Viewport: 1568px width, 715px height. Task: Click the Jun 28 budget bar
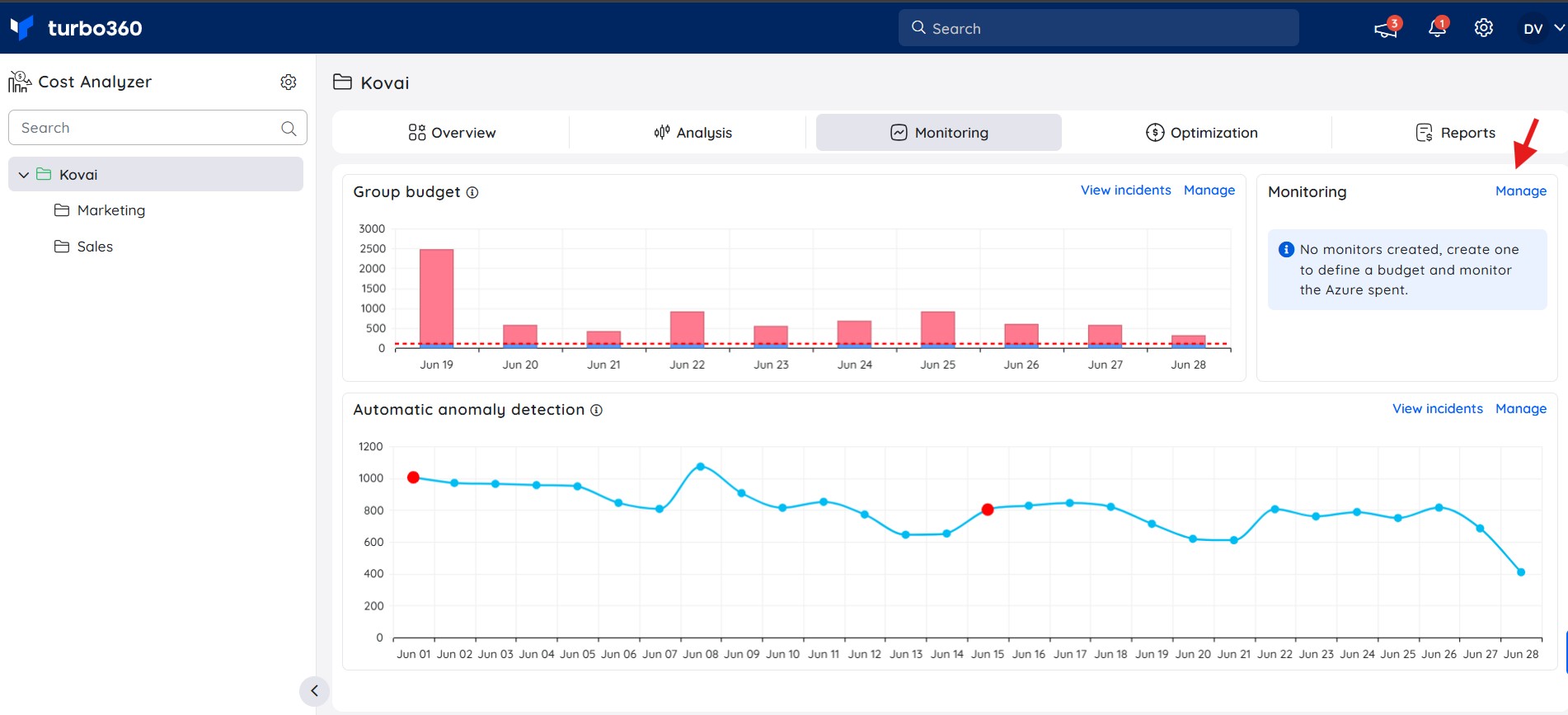(1188, 341)
